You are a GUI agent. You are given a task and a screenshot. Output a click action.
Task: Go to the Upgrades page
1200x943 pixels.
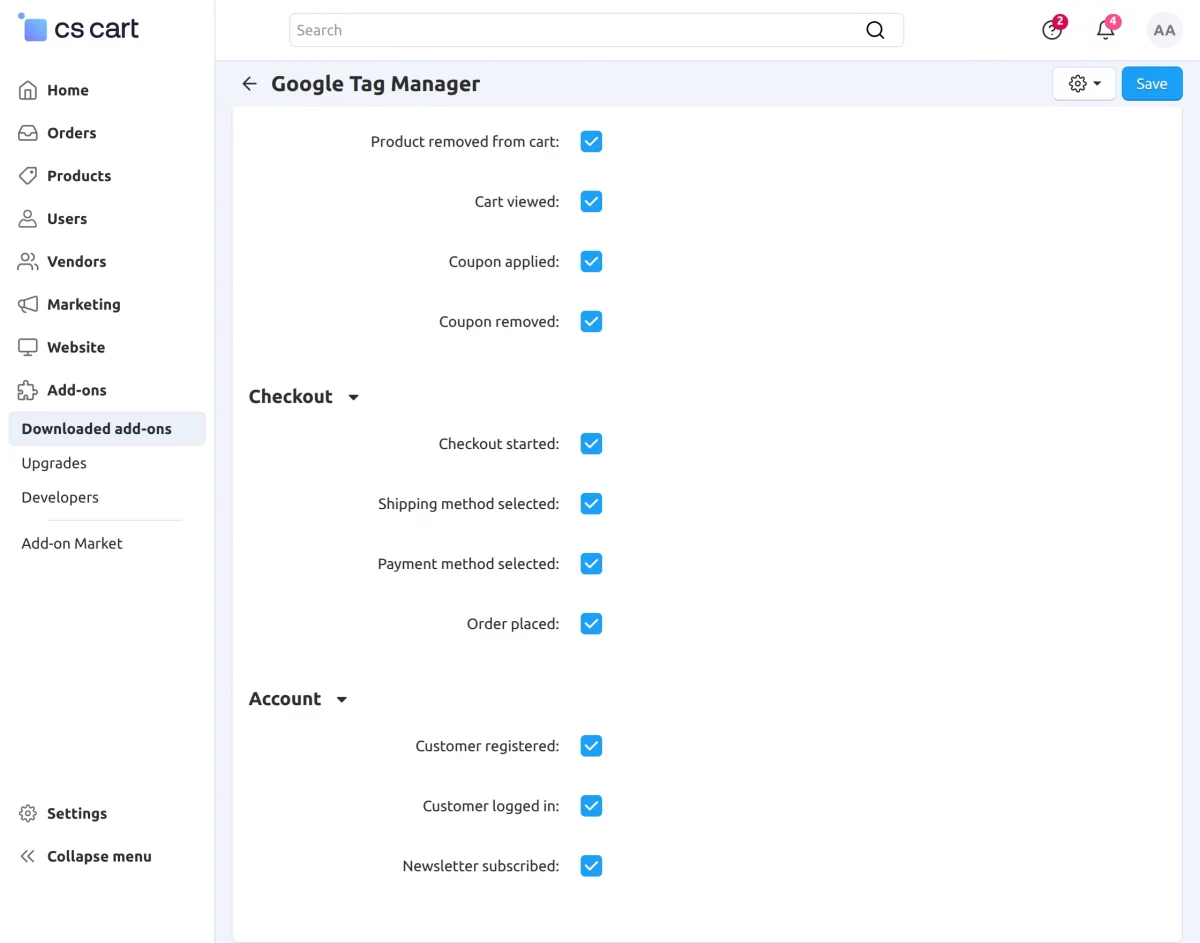[54, 463]
